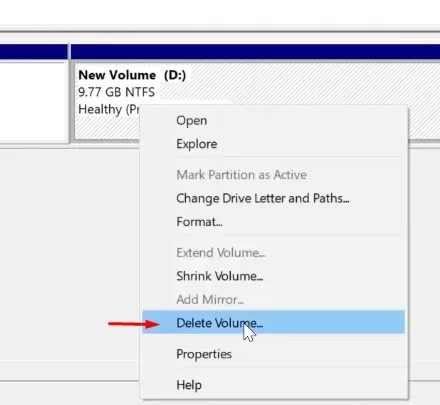440x405 pixels.
Task: Click the 9.77 GB NTFS size label
Action: [116, 92]
